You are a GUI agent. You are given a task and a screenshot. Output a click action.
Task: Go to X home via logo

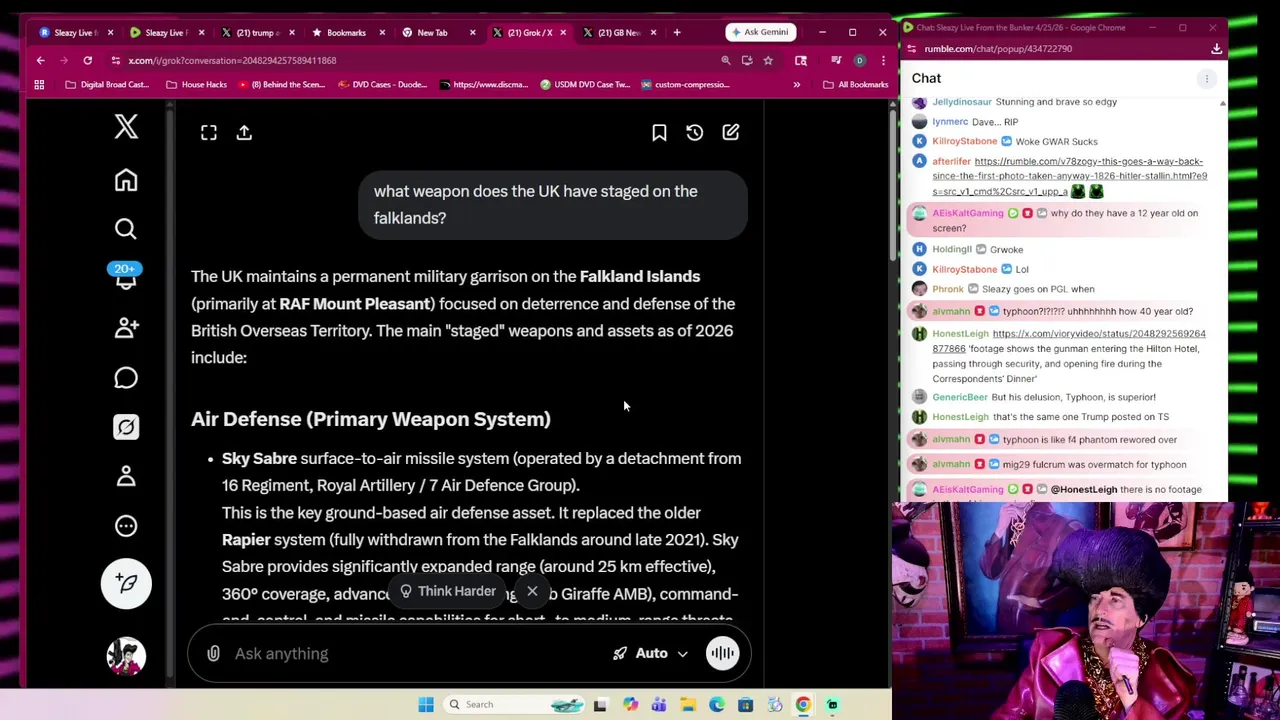pyautogui.click(x=126, y=126)
